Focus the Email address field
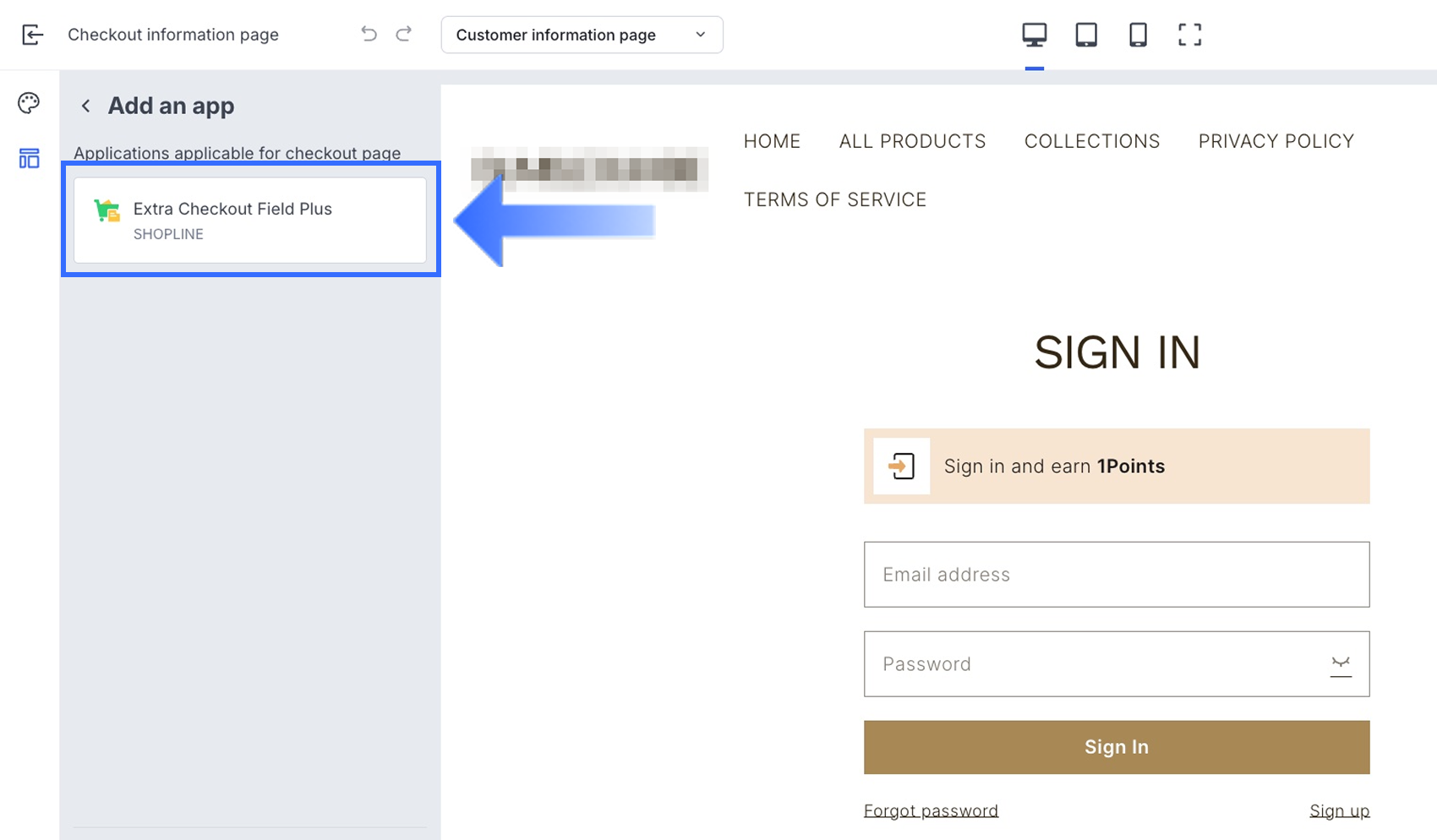 pos(1116,575)
